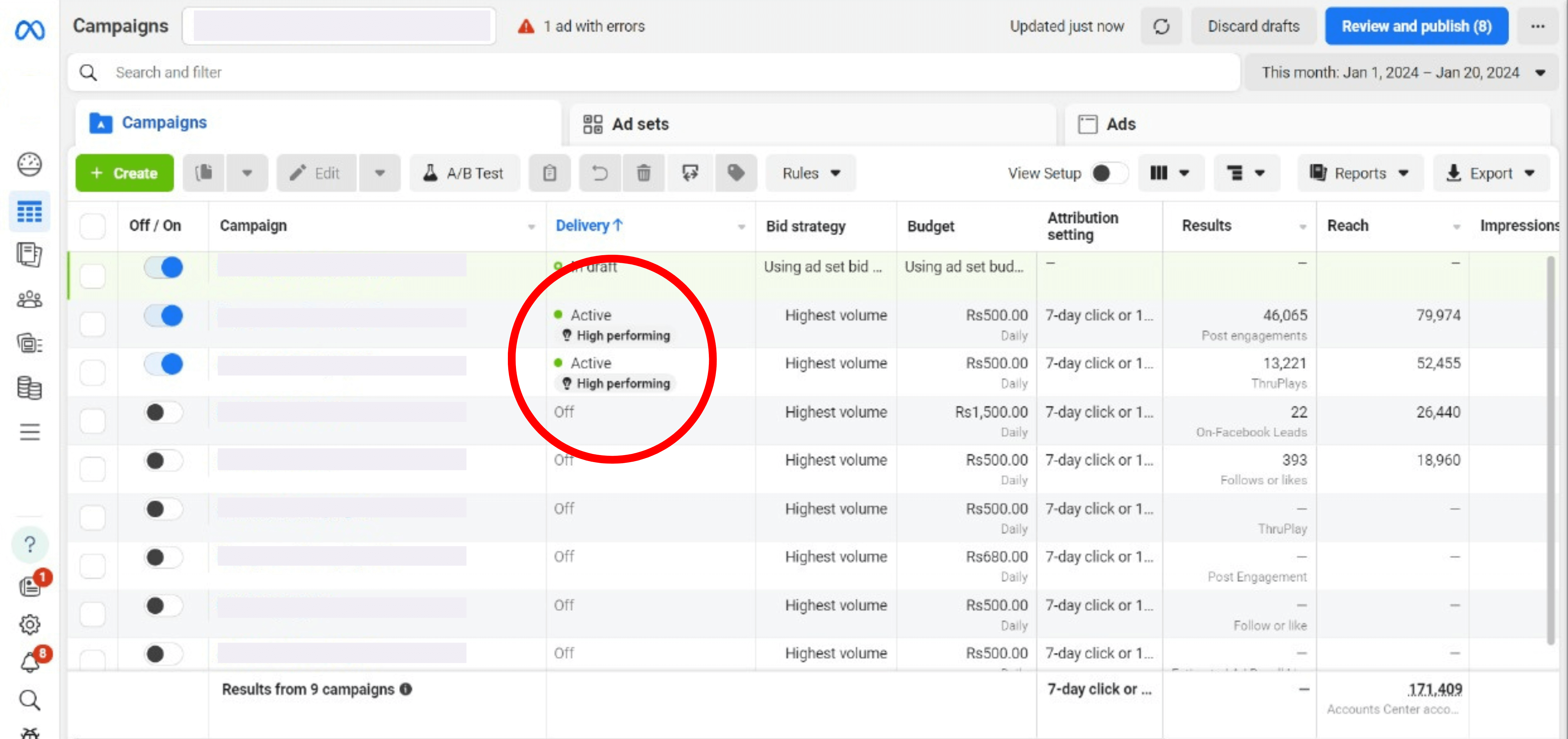The image size is (1568, 739).
Task: Open notifications bell icon in sidebar
Action: [x=29, y=662]
